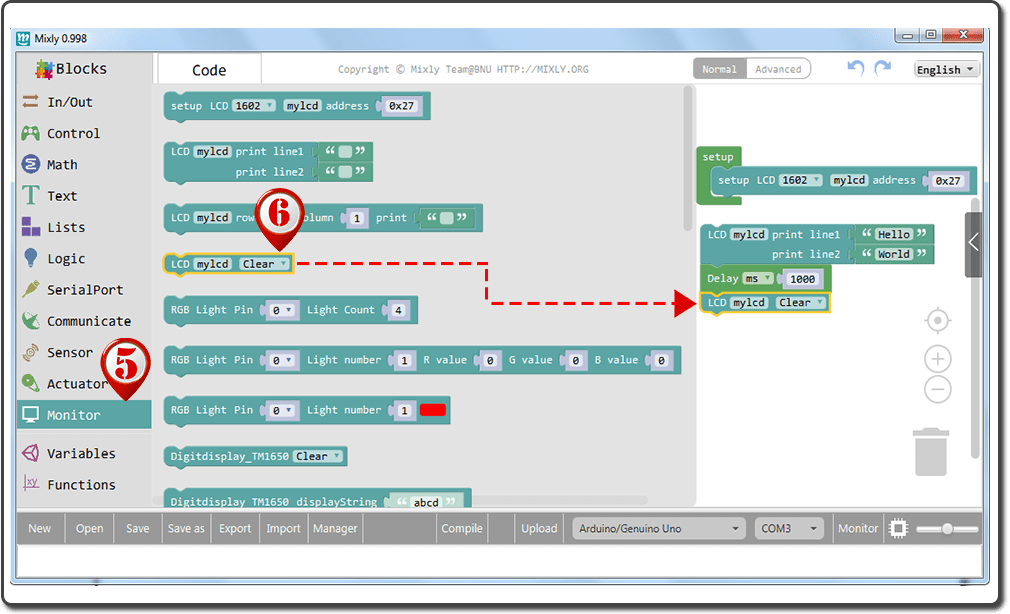Open the Arduino/Genuino Uno board dropdown
This screenshot has height=614, width=1010.
tap(658, 528)
